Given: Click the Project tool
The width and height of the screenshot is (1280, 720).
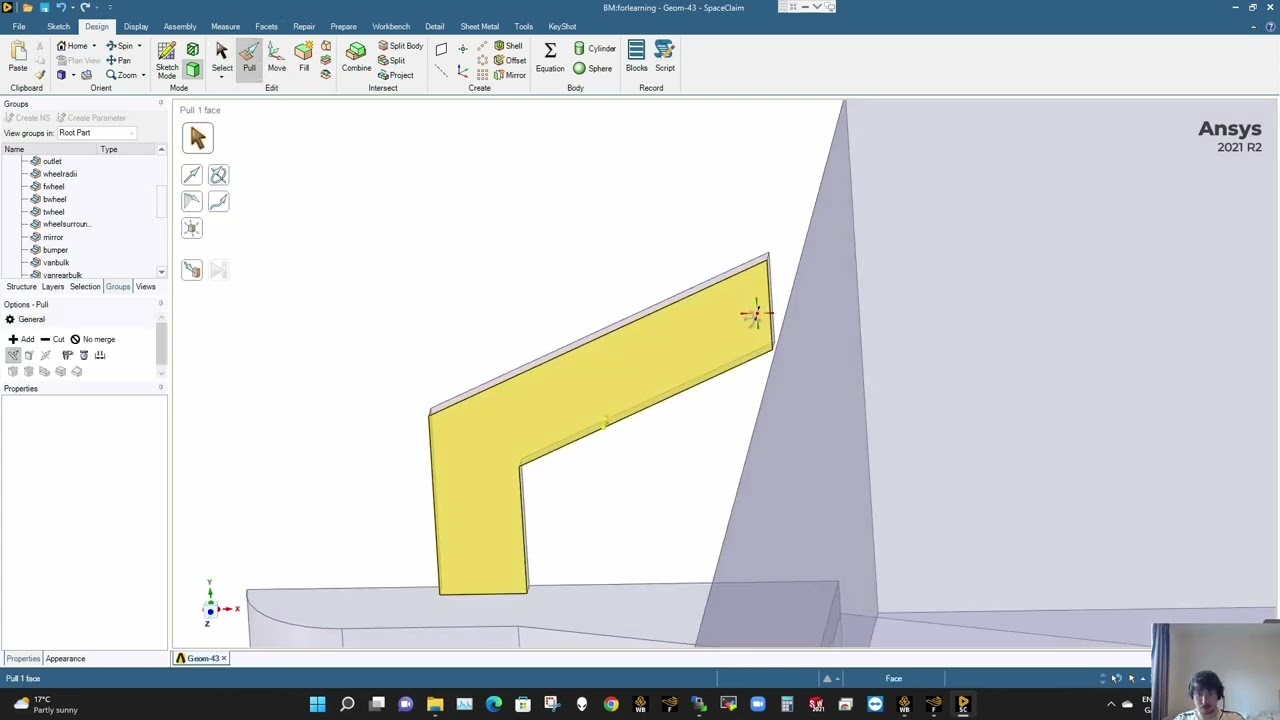Looking at the screenshot, I should coord(395,75).
